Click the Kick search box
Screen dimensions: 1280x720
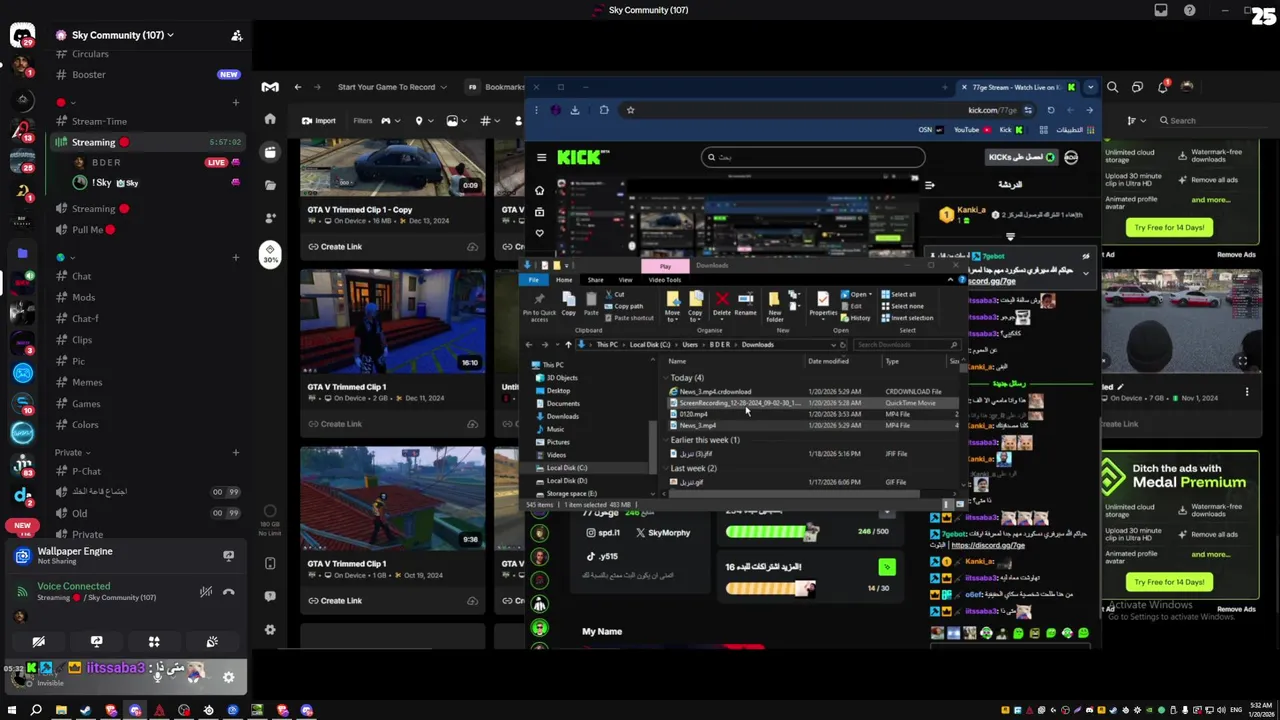tap(812, 157)
